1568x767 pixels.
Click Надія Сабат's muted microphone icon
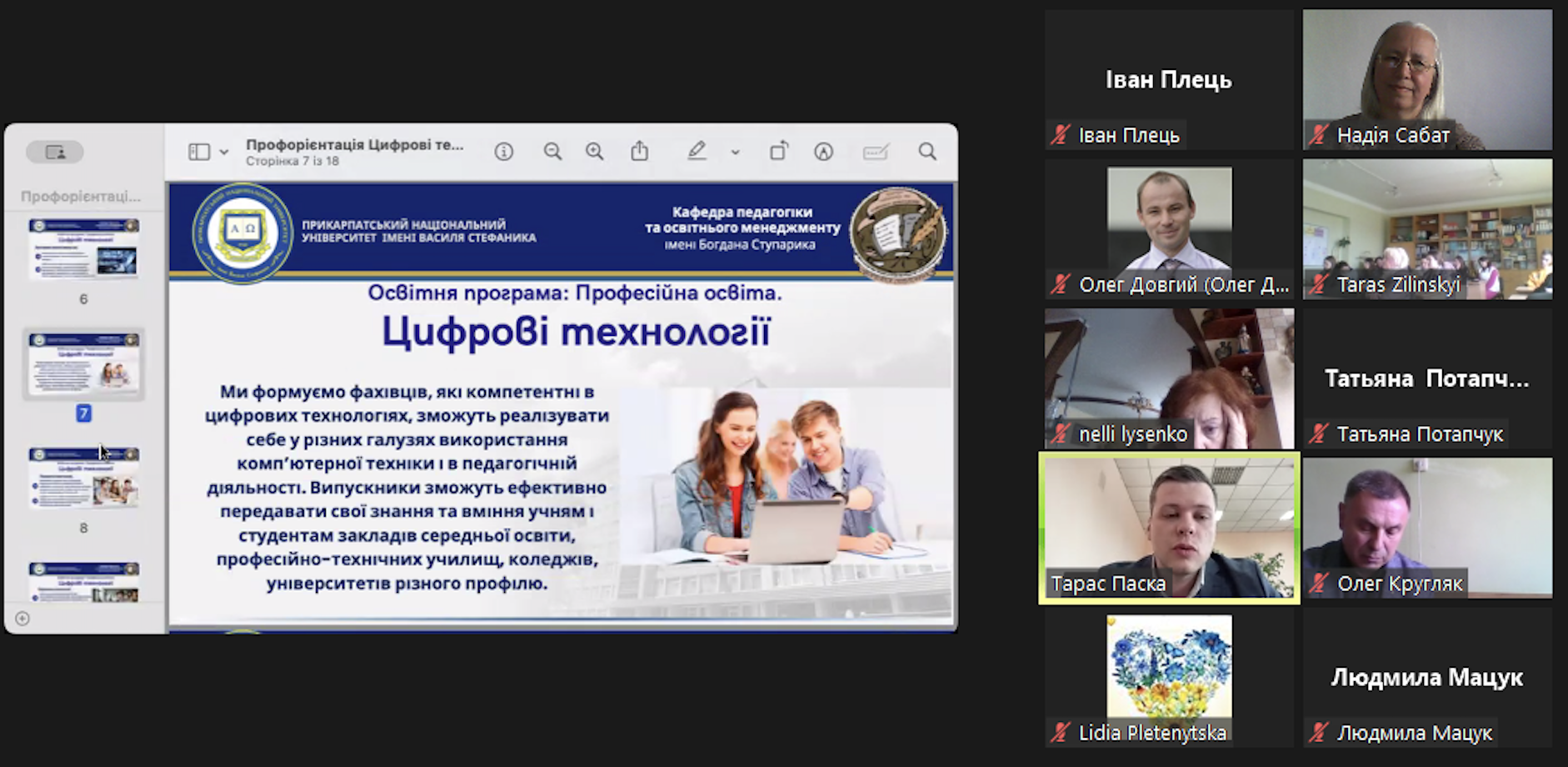click(x=1318, y=135)
